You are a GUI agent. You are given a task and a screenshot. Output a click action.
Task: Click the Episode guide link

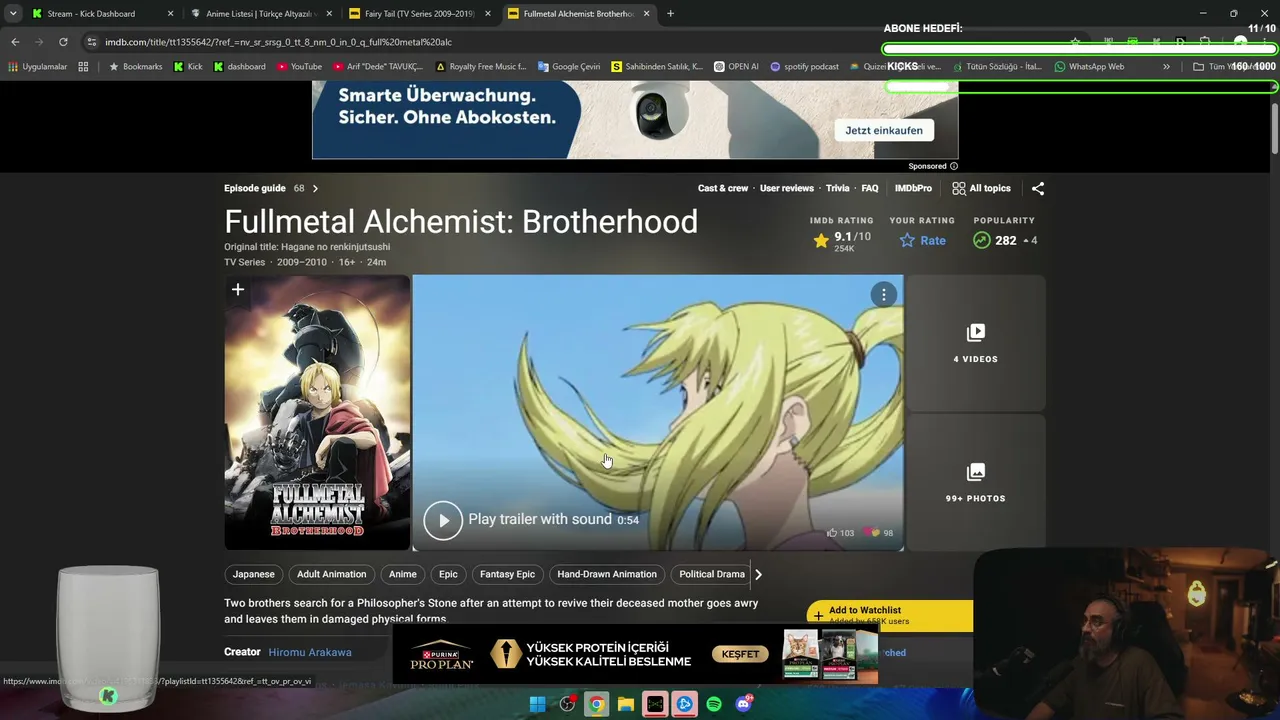[x=255, y=188]
